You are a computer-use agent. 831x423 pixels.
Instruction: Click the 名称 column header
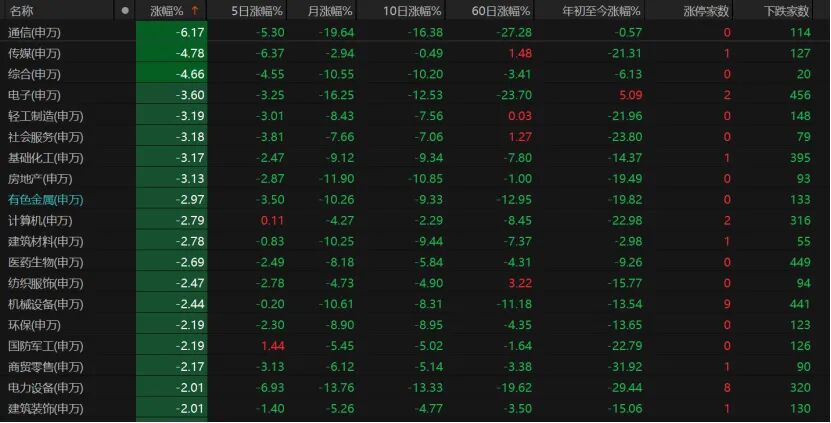(x=21, y=11)
